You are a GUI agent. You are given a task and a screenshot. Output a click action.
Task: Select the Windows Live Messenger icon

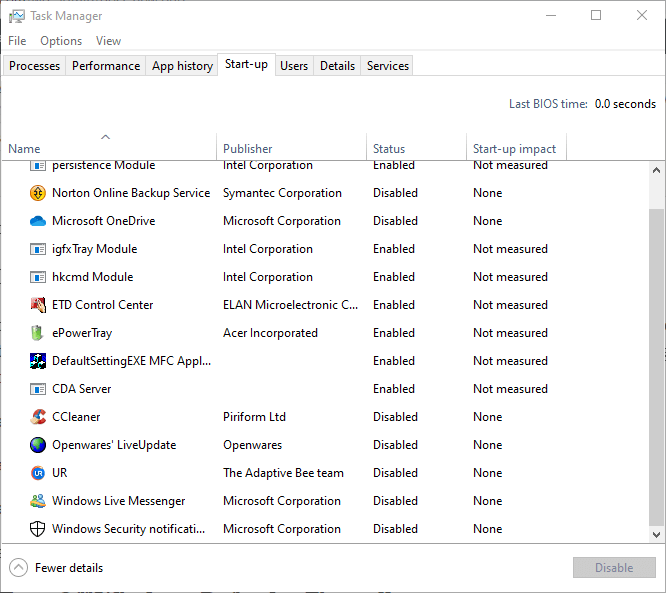click(38, 501)
